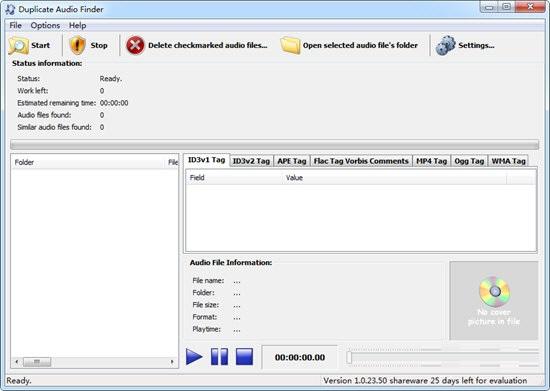Click the 'Work left:' label
550x391 pixels.
click(x=33, y=91)
